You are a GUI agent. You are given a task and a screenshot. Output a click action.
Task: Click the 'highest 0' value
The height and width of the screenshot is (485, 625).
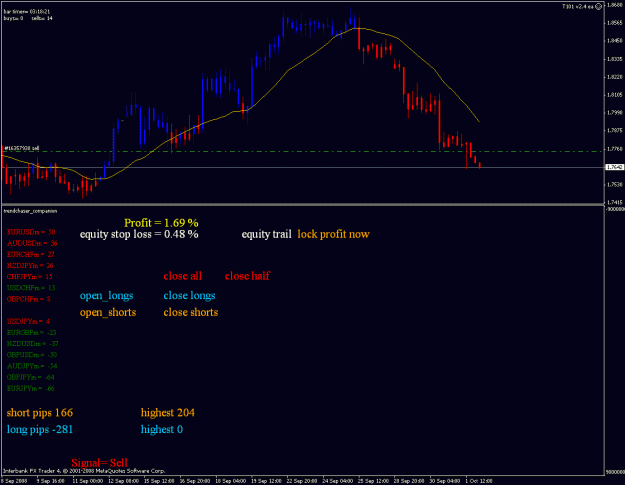pos(162,429)
